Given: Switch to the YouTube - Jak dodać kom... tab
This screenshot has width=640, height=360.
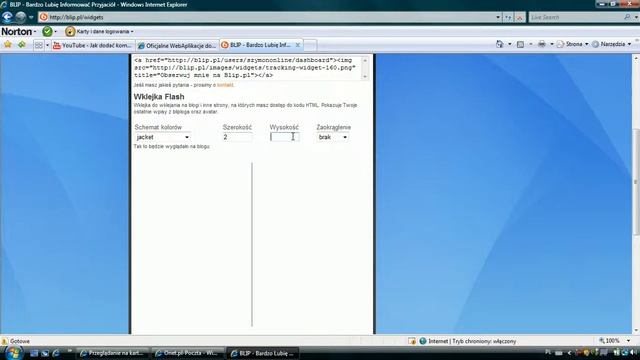Looking at the screenshot, I should tap(93, 45).
